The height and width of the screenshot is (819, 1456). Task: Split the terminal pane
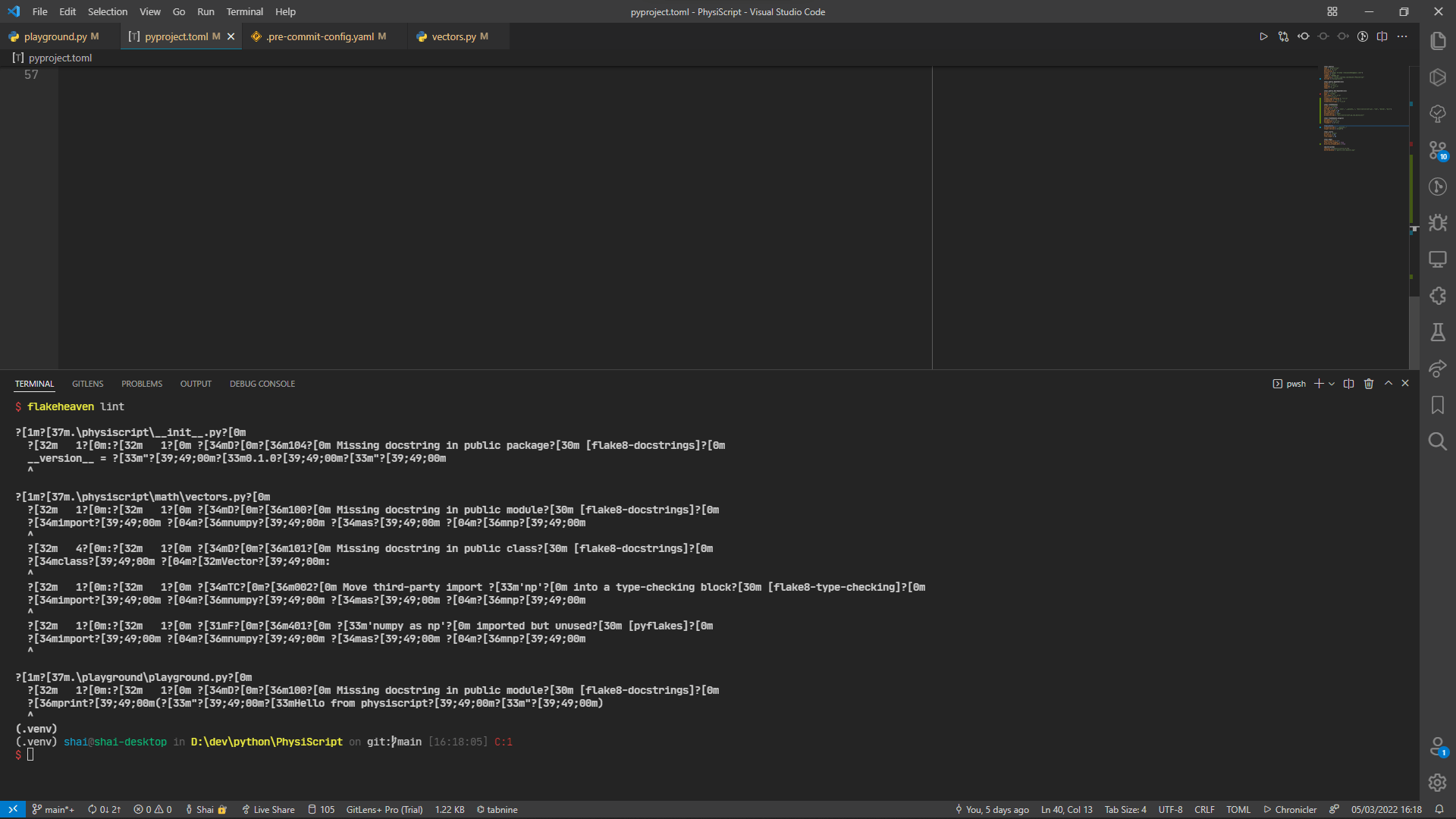coord(1349,384)
